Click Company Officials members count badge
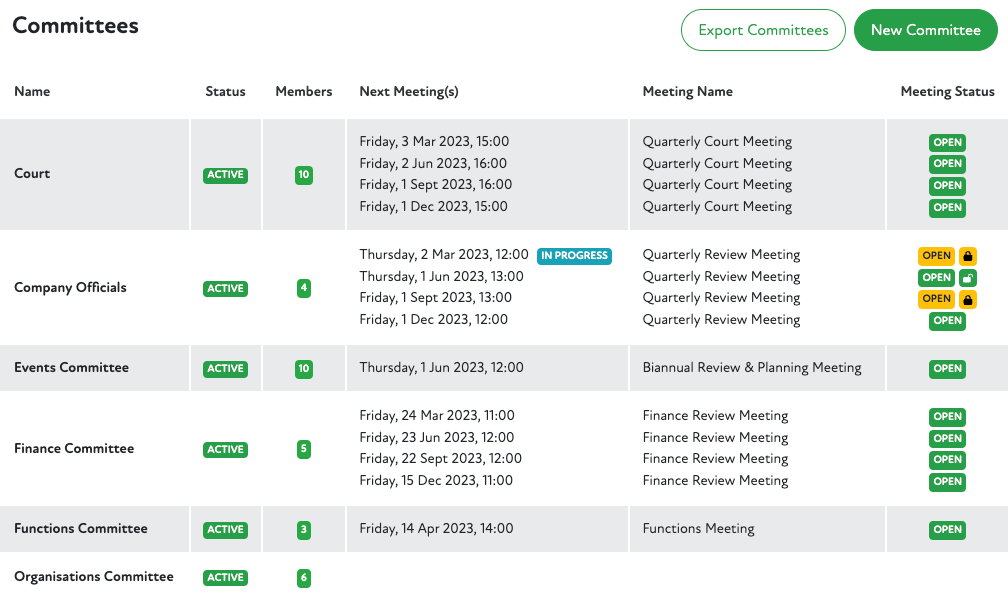Image resolution: width=1008 pixels, height=595 pixels. (x=304, y=289)
